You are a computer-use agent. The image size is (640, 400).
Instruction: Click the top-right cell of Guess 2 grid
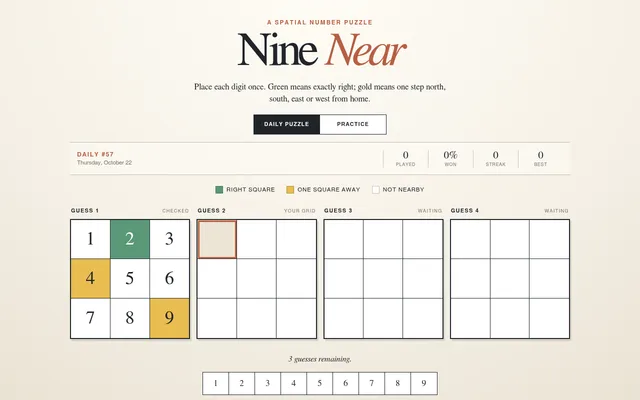tap(296, 240)
